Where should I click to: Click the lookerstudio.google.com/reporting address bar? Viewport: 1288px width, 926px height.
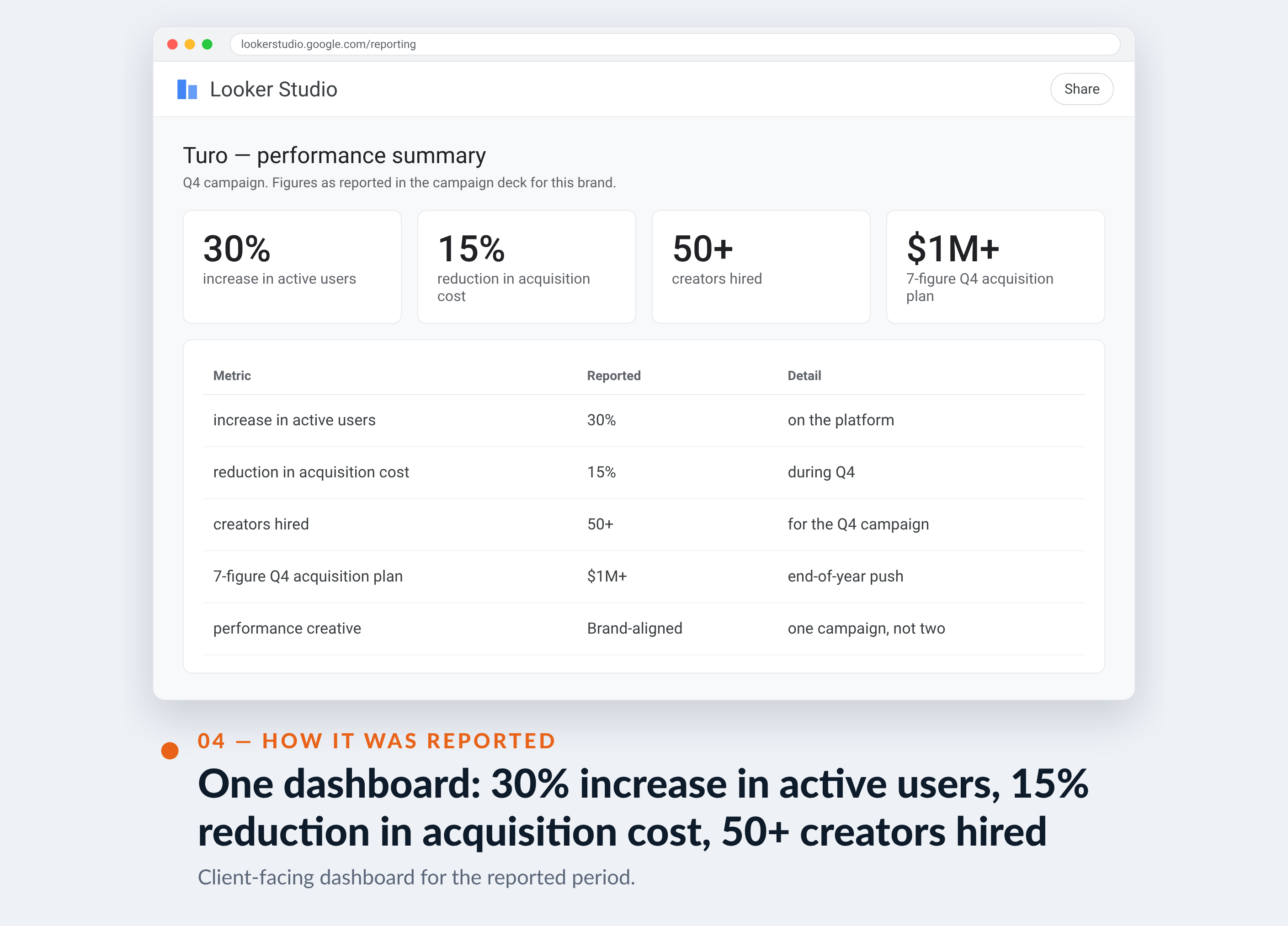675,44
